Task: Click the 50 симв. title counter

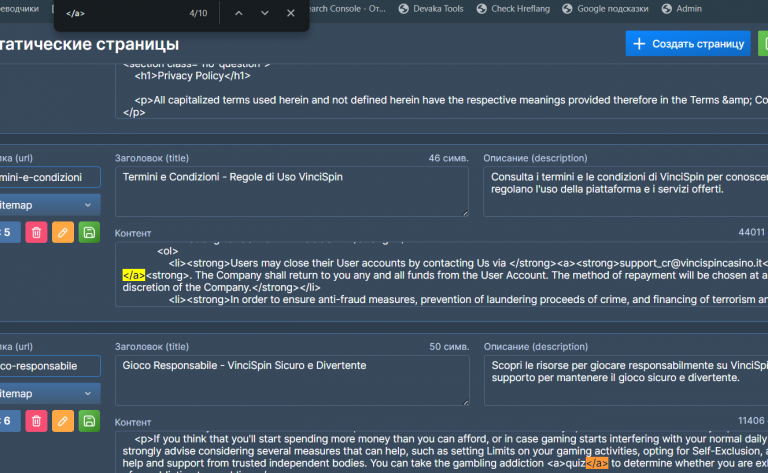Action: (x=449, y=347)
